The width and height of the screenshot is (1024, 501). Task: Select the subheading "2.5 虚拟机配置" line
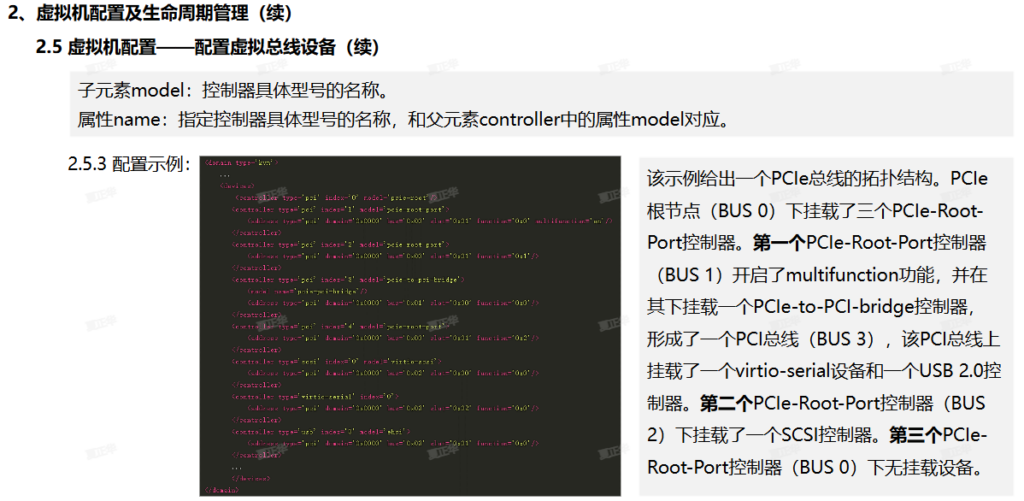coord(207,48)
